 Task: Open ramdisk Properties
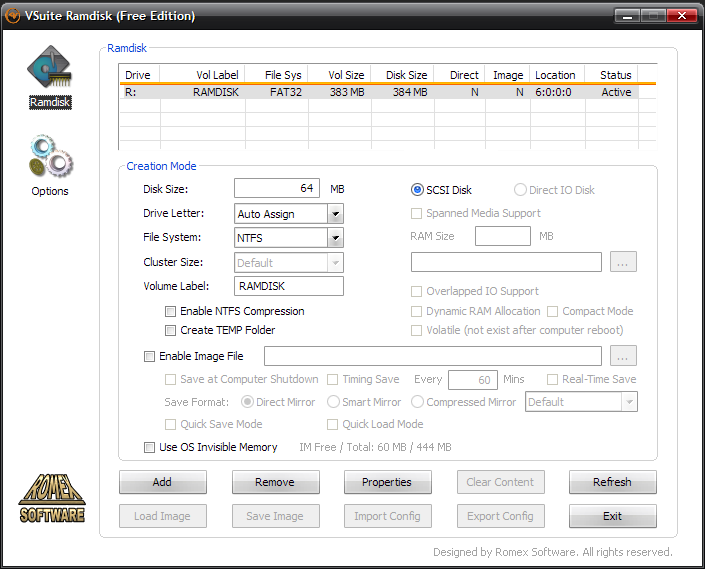point(388,482)
